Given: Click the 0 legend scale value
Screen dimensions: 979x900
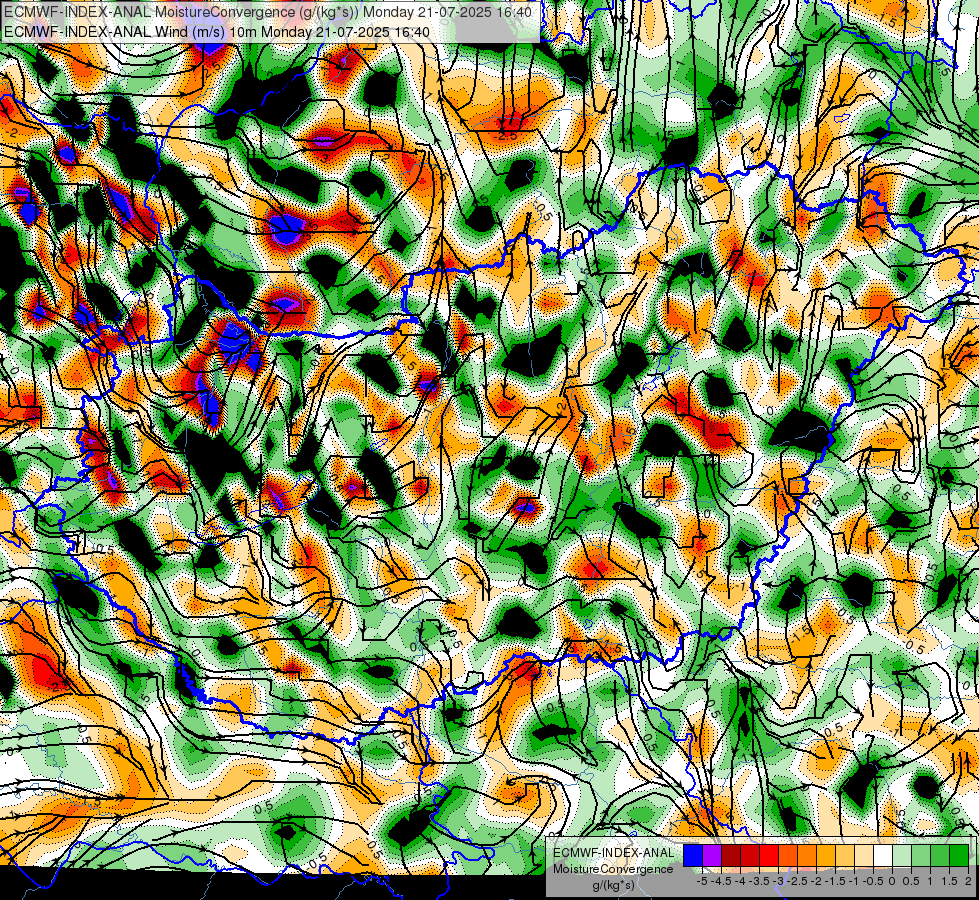Looking at the screenshot, I should (892, 881).
